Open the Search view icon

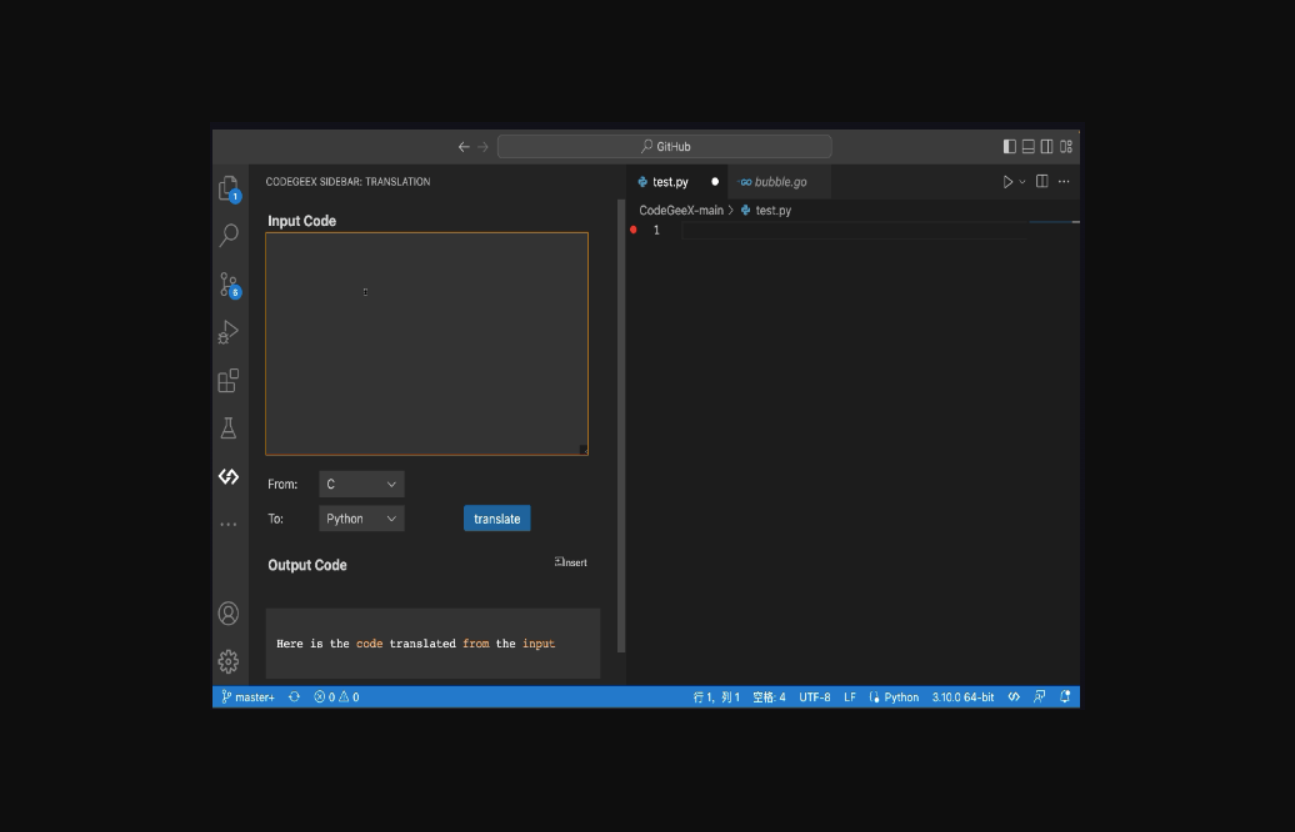coord(229,235)
